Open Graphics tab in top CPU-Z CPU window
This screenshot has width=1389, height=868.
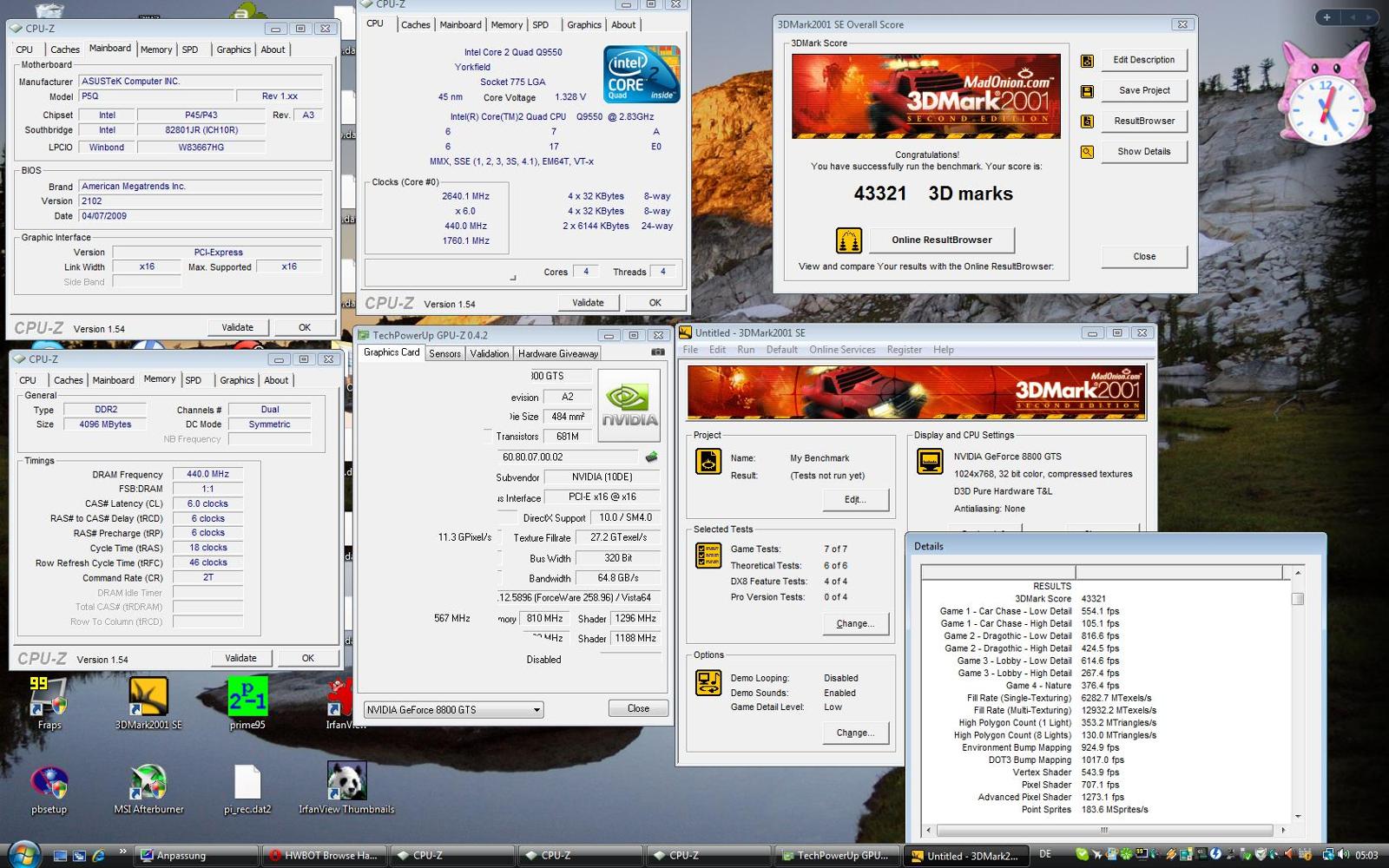(x=584, y=25)
